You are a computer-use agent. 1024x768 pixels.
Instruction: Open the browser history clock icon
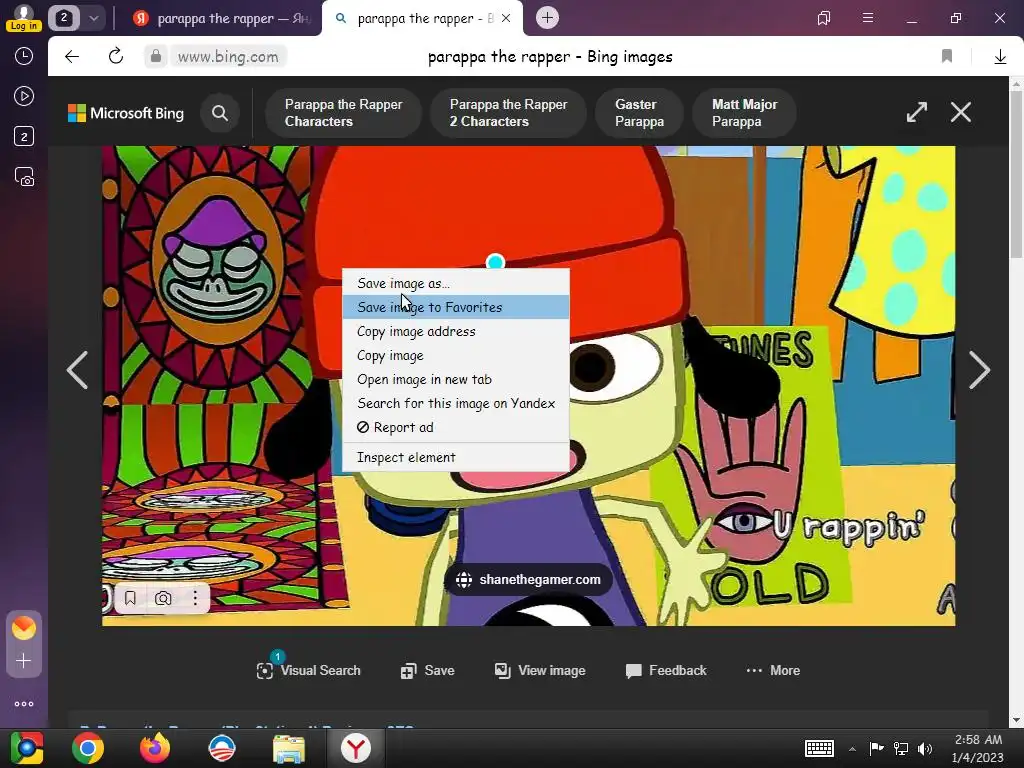pos(24,56)
